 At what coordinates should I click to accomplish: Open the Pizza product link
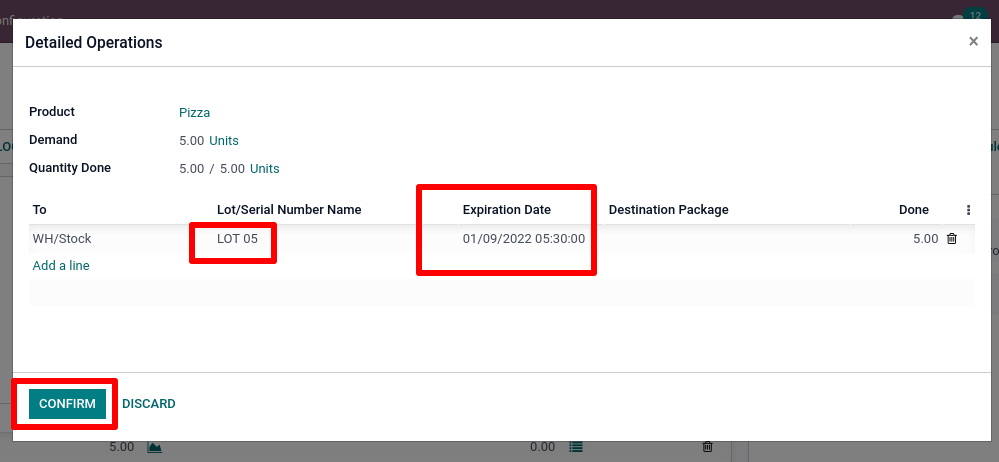[x=194, y=113]
